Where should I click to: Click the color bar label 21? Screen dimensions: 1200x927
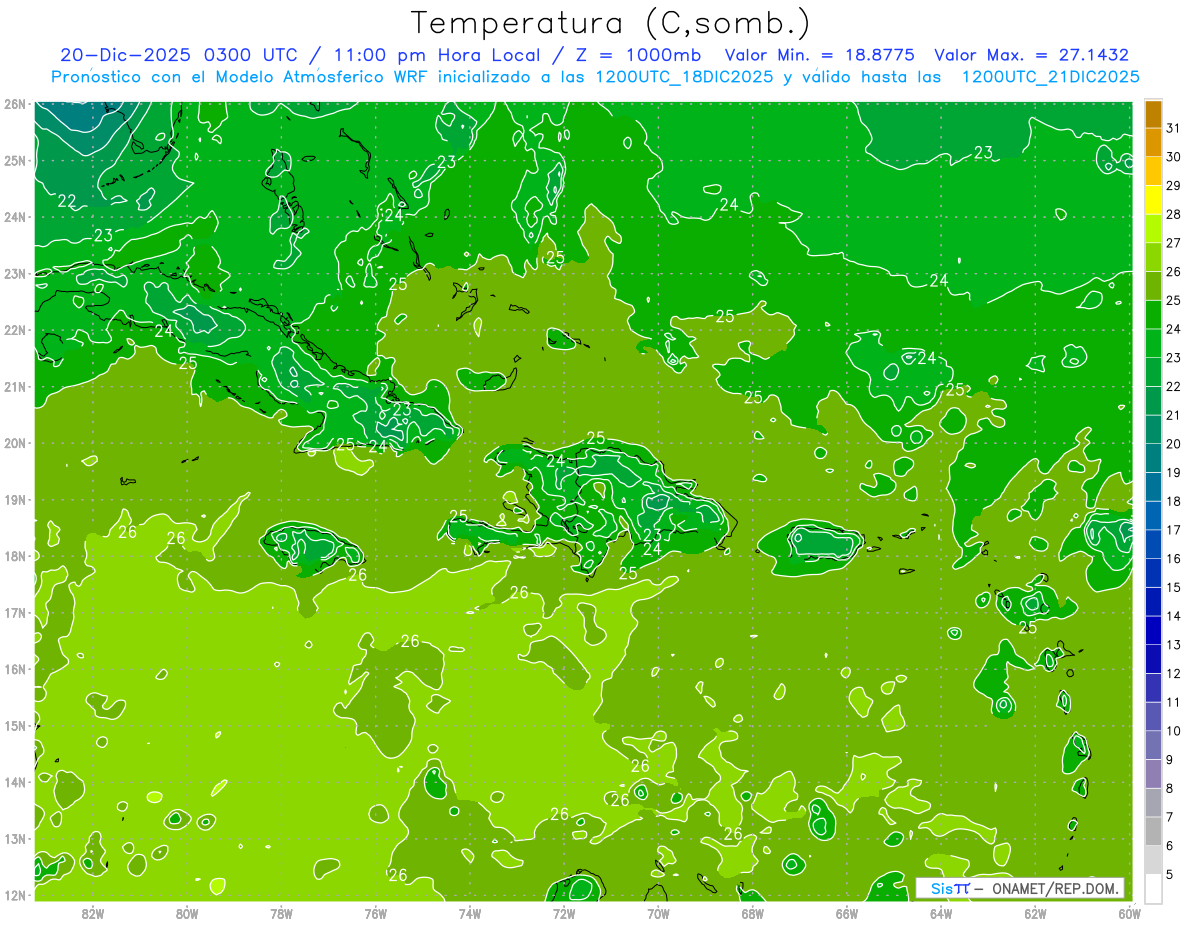1173,415
